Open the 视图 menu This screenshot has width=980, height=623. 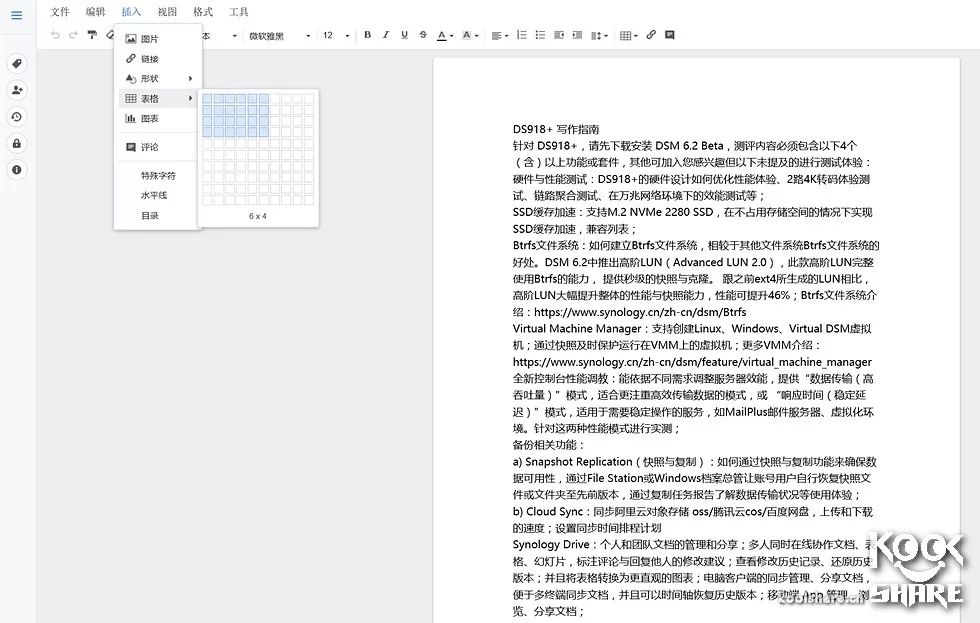point(168,12)
